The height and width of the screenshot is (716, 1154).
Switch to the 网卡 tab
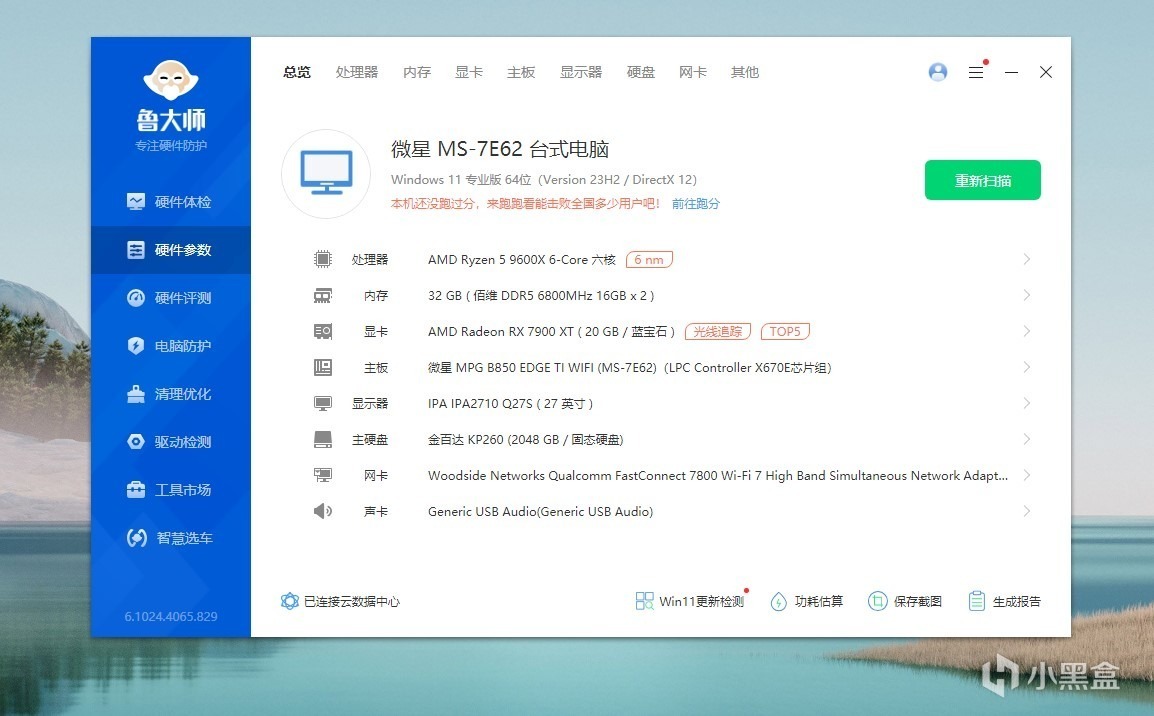pyautogui.click(x=693, y=72)
